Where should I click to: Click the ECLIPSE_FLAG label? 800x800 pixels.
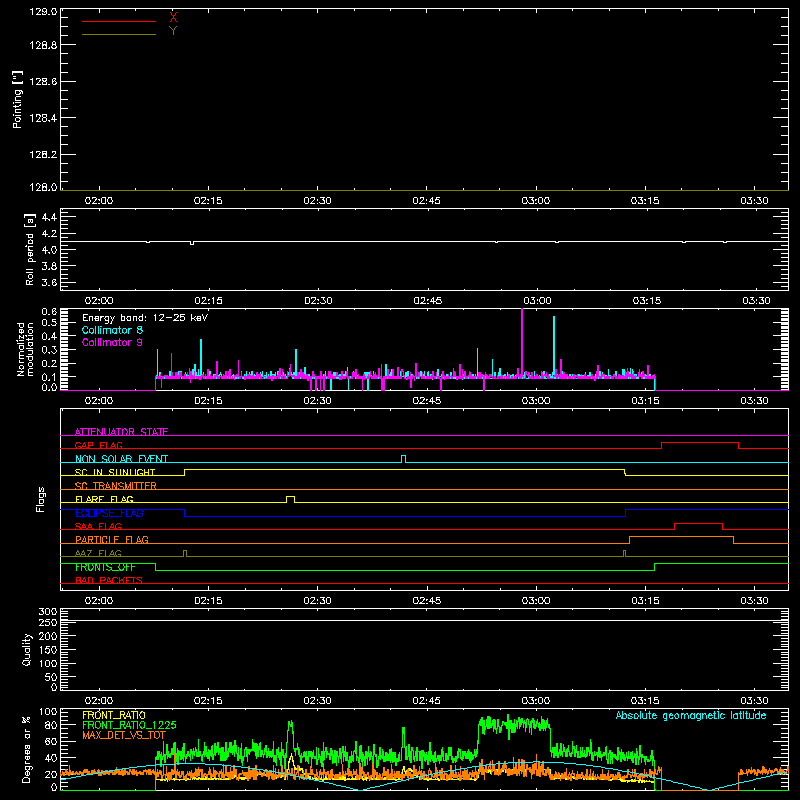point(109,513)
